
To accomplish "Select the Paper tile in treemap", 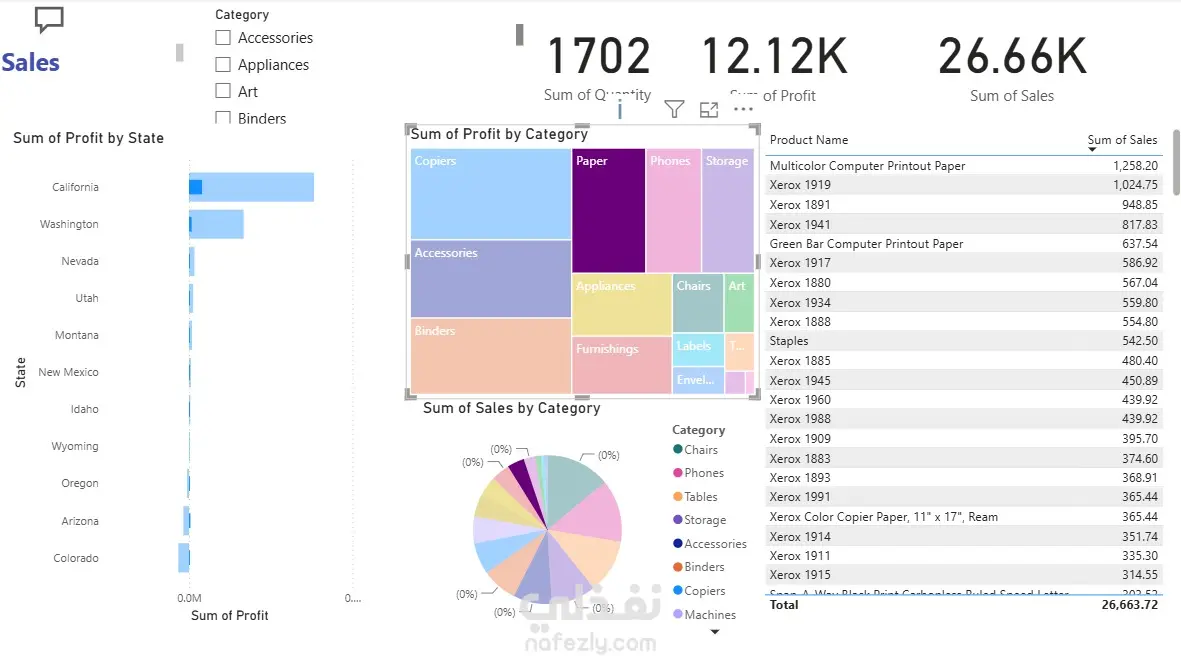I will click(609, 211).
